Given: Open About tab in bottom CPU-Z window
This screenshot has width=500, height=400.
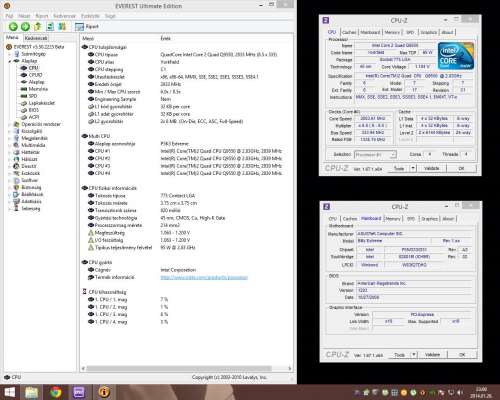Looking at the screenshot, I should (x=448, y=219).
